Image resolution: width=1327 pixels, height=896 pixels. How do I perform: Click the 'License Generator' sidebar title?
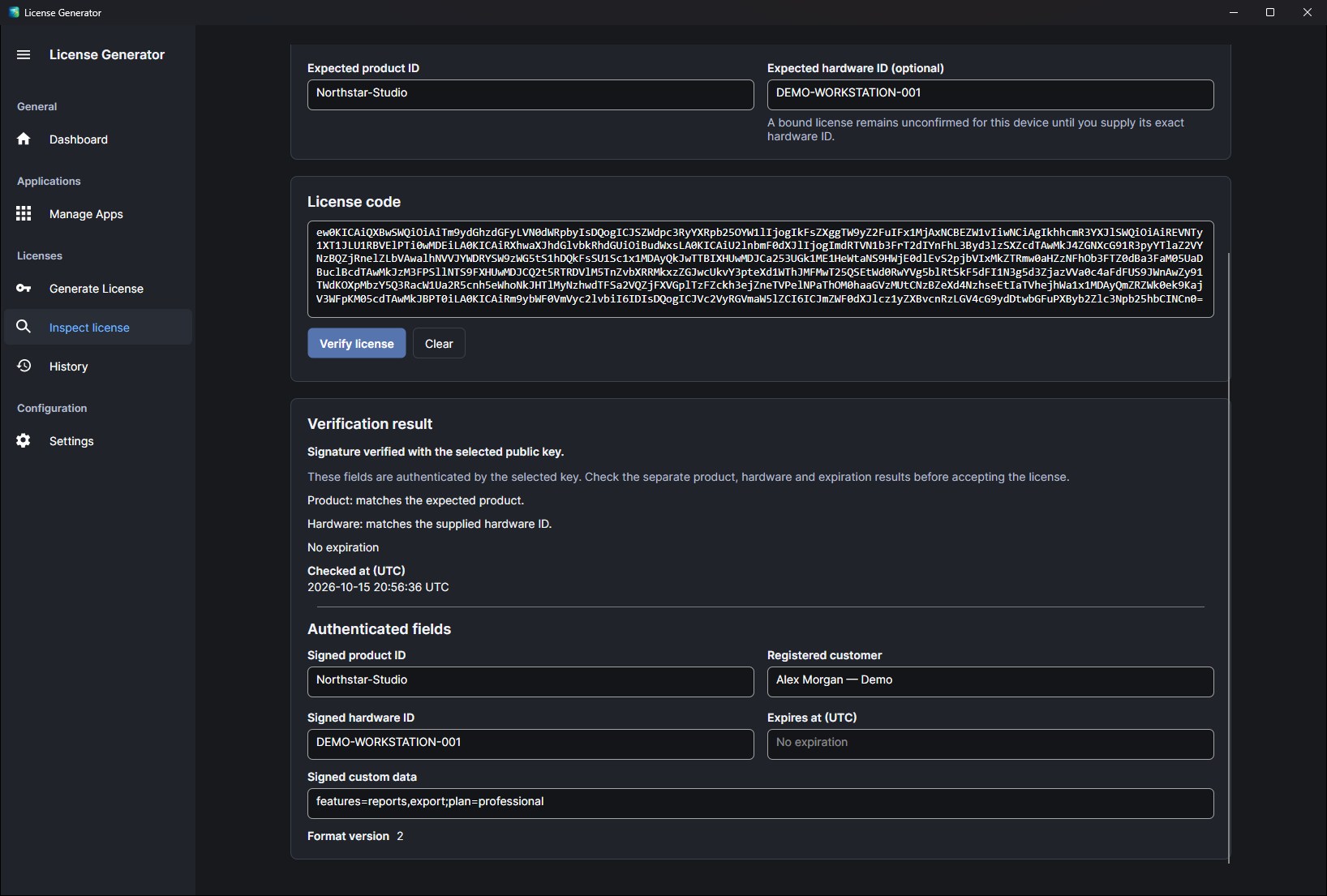[107, 54]
